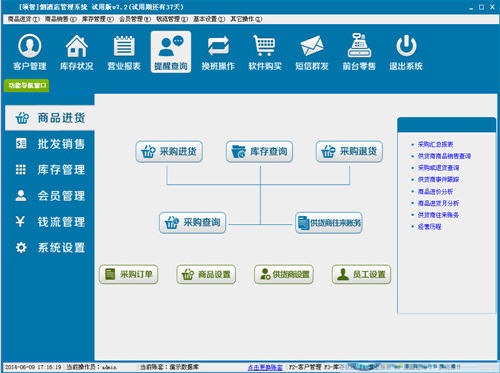500x373 pixels.
Task: Open 供货商商品销售查询 link
Action: pos(444,156)
